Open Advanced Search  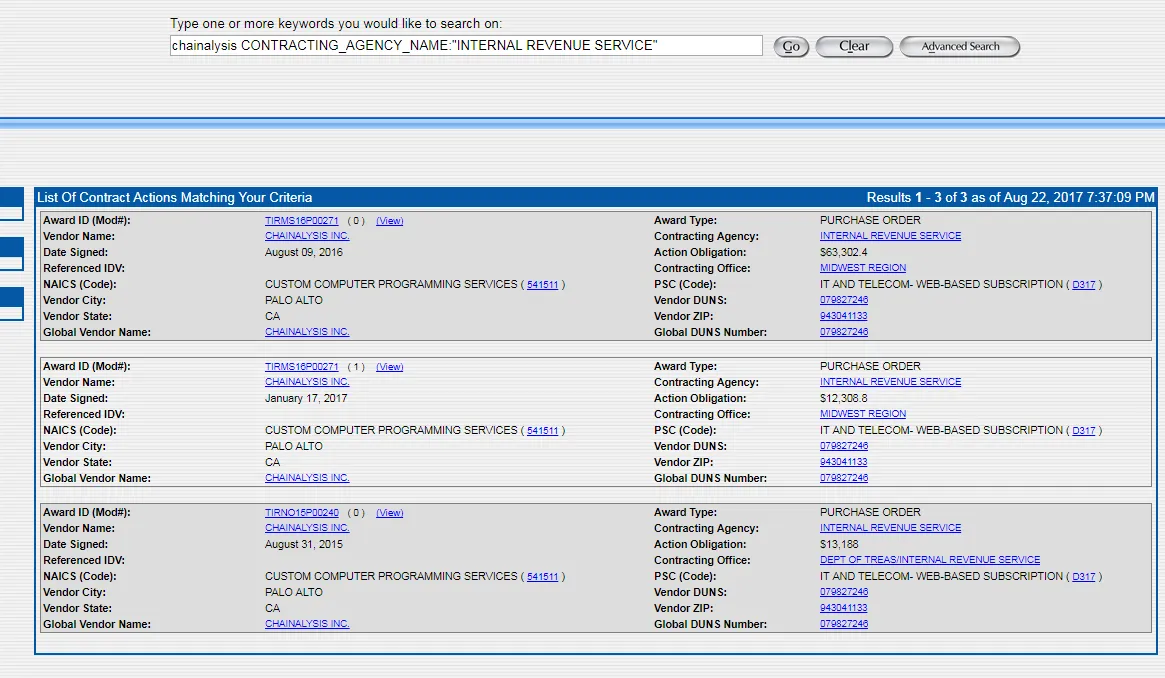tap(959, 47)
